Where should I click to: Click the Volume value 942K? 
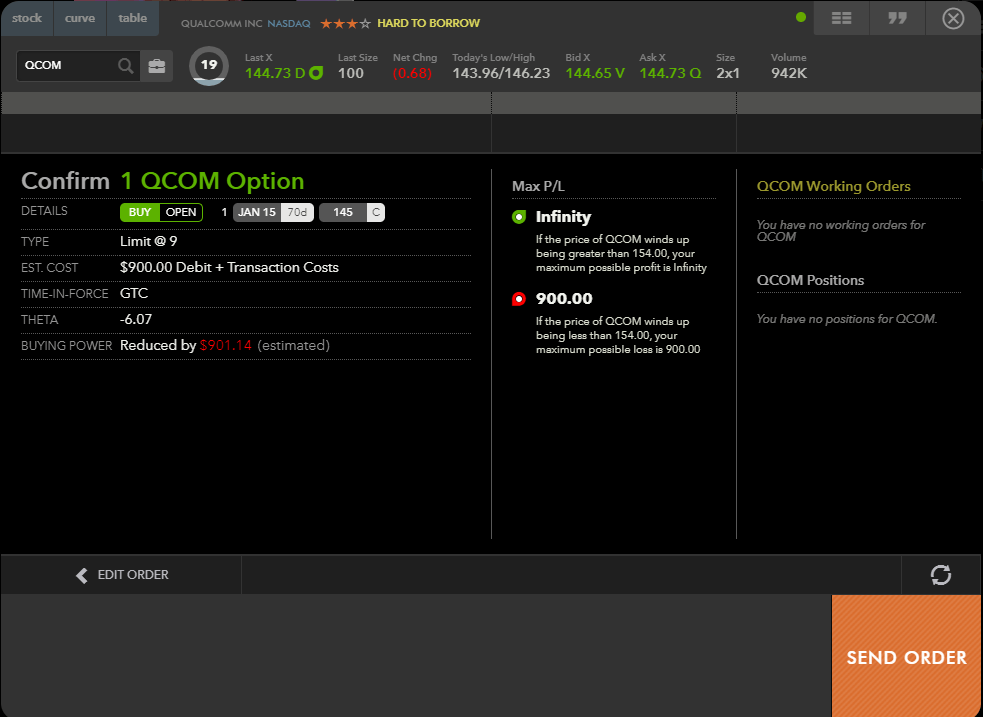[789, 73]
